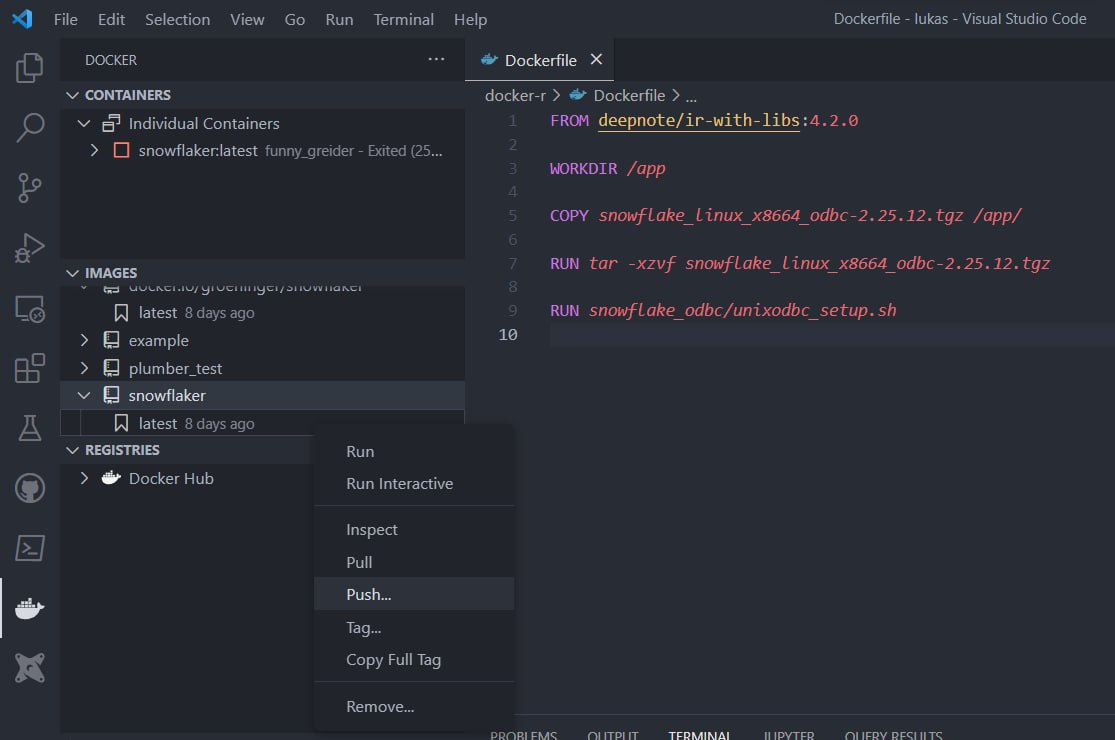Image resolution: width=1115 pixels, height=740 pixels.
Task: Choose Inspect from context menu
Action: pos(414,530)
